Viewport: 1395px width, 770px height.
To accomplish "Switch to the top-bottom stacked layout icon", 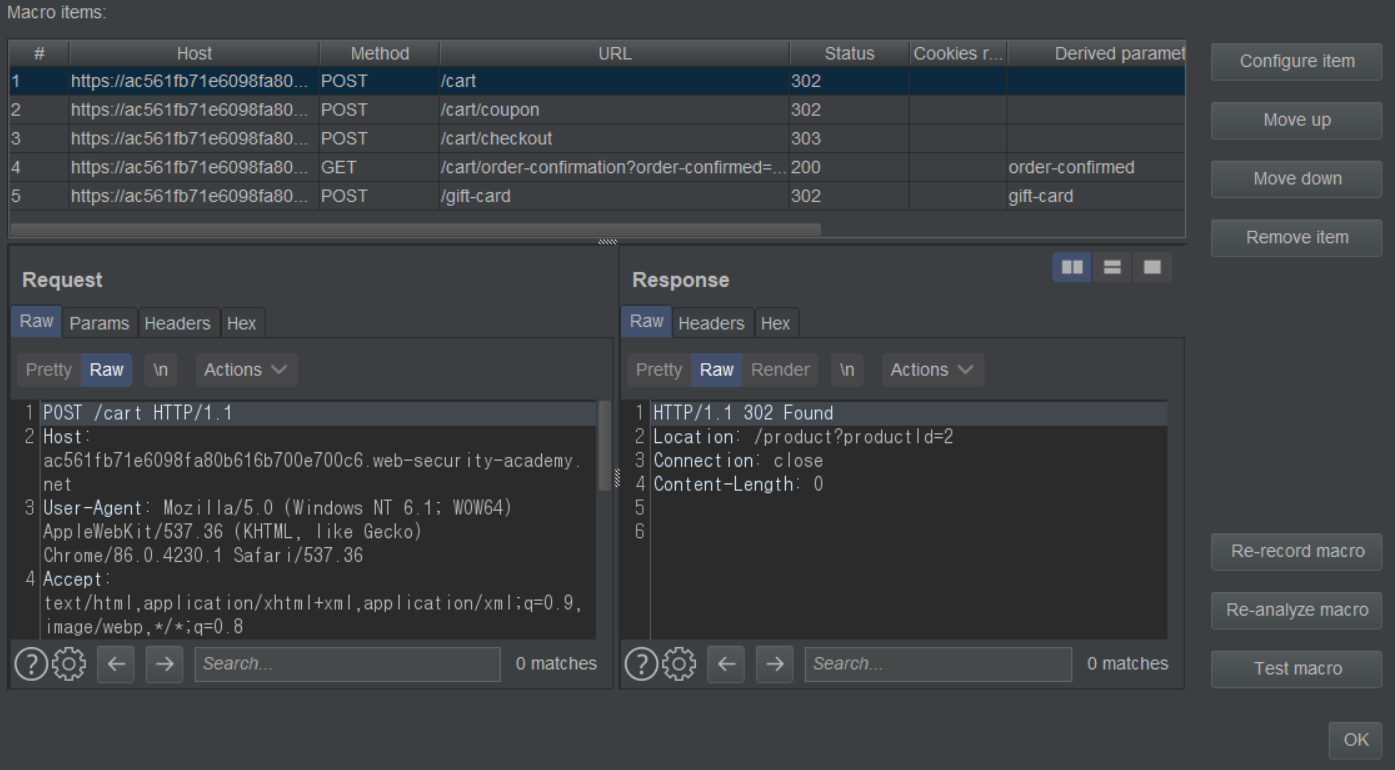I will (1112, 267).
